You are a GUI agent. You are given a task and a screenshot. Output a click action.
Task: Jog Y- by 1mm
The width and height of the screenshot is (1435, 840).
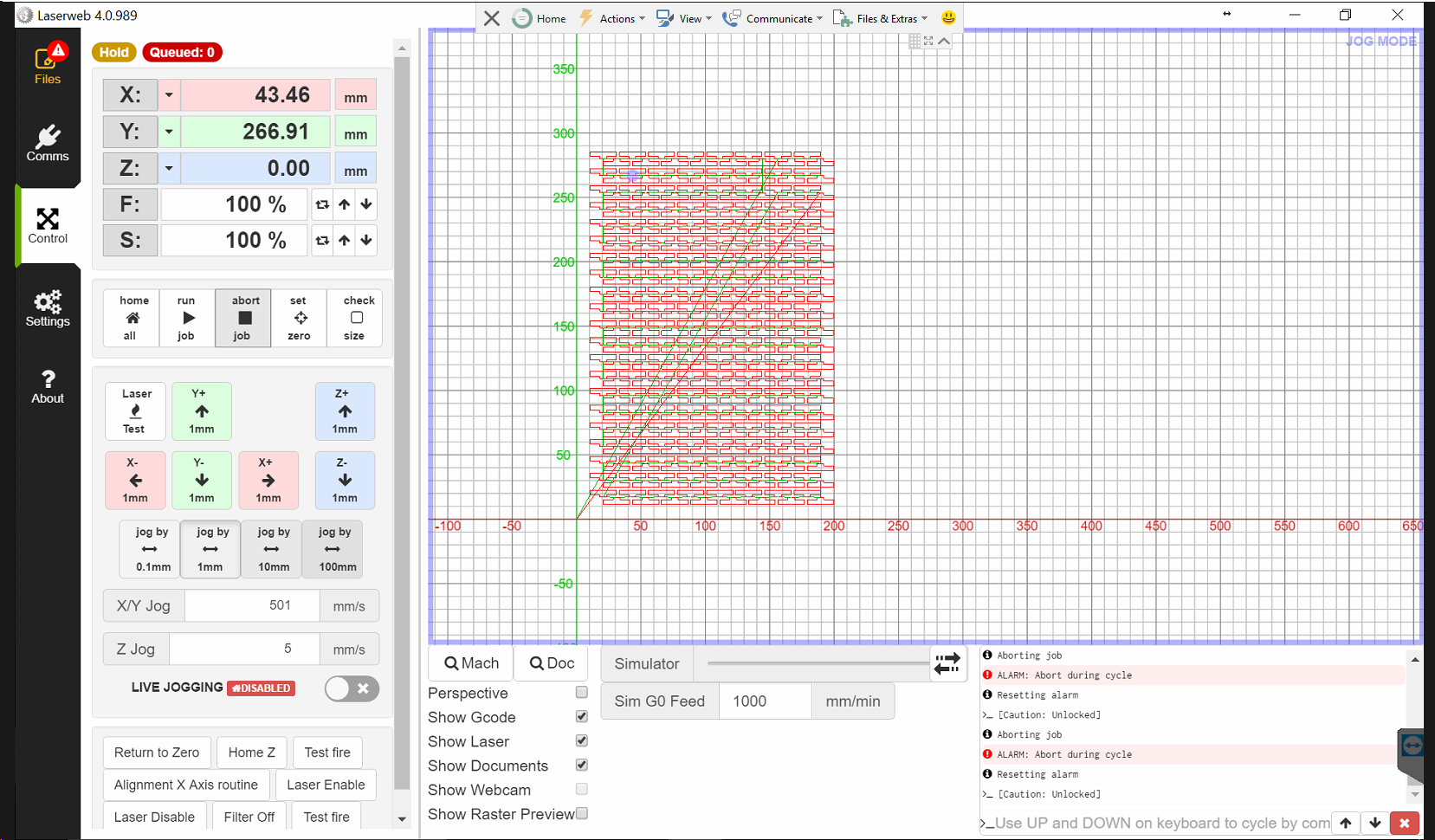tap(202, 480)
